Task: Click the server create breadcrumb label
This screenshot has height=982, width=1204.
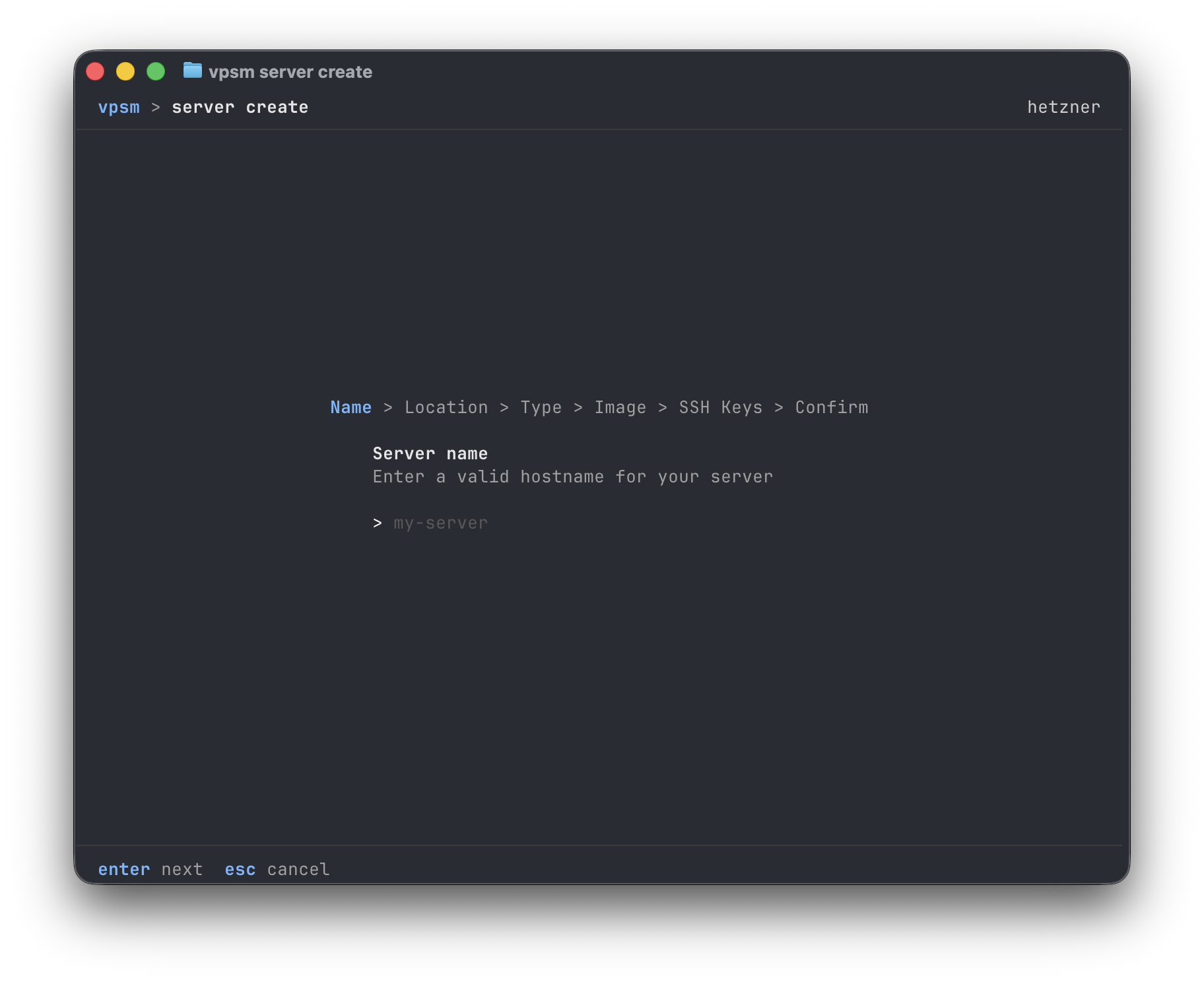Action: coord(240,107)
